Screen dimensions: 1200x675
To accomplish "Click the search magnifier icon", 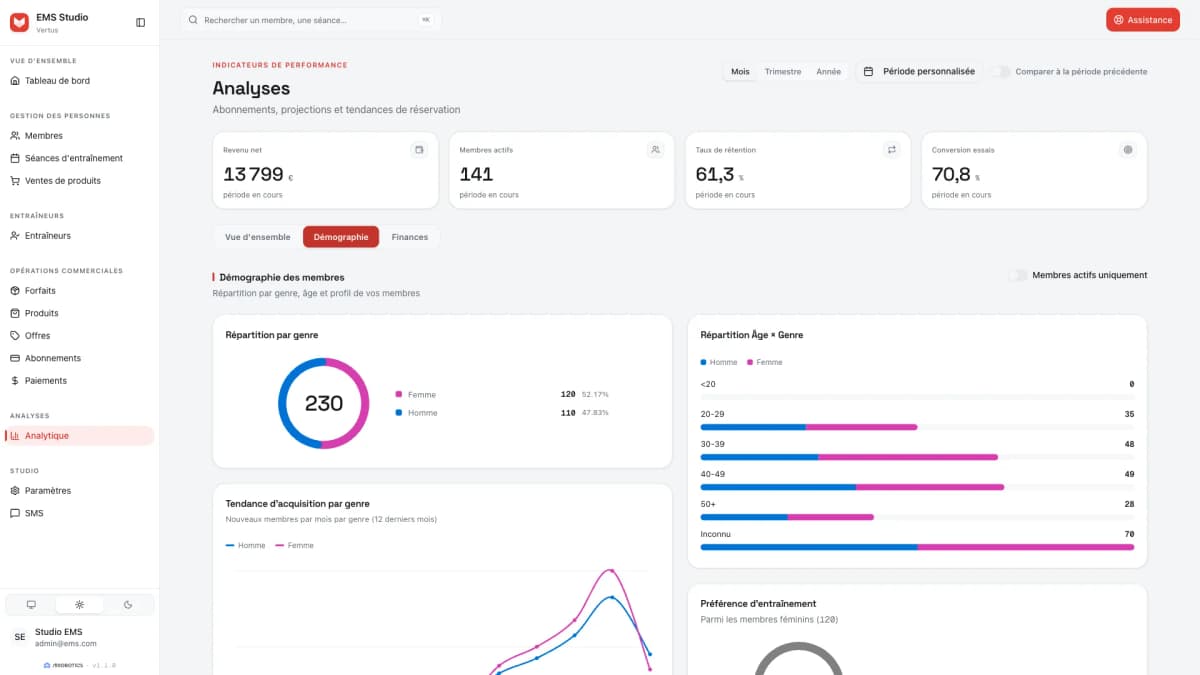I will (x=194, y=20).
